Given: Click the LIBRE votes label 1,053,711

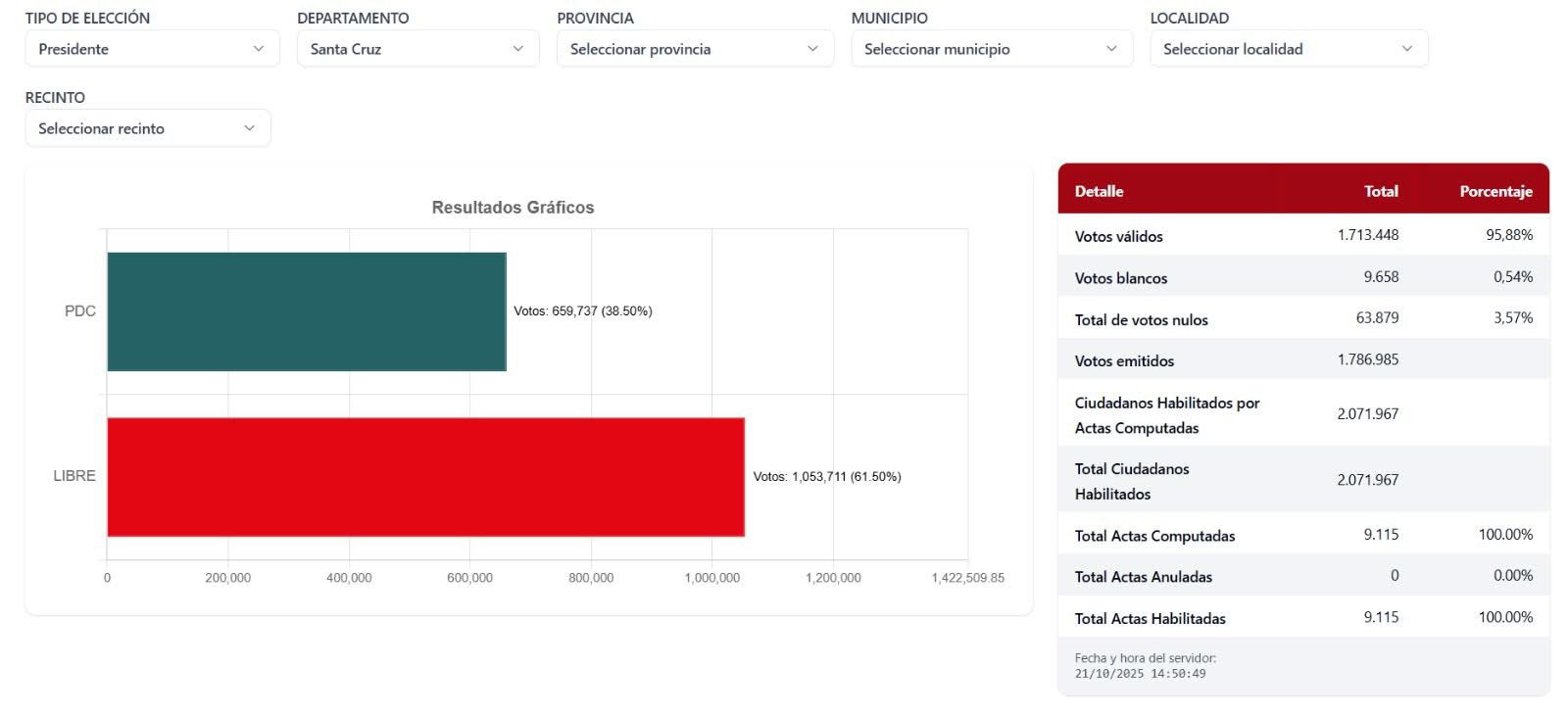Looking at the screenshot, I should (826, 477).
